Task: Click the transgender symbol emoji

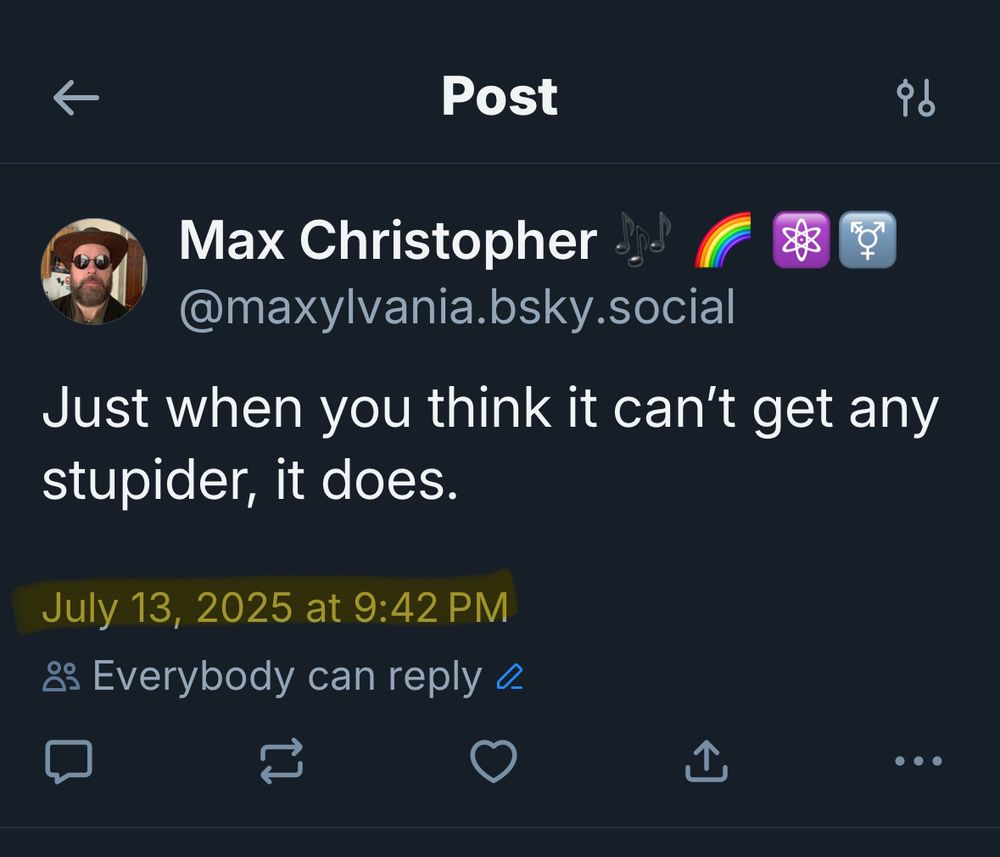Action: (868, 242)
